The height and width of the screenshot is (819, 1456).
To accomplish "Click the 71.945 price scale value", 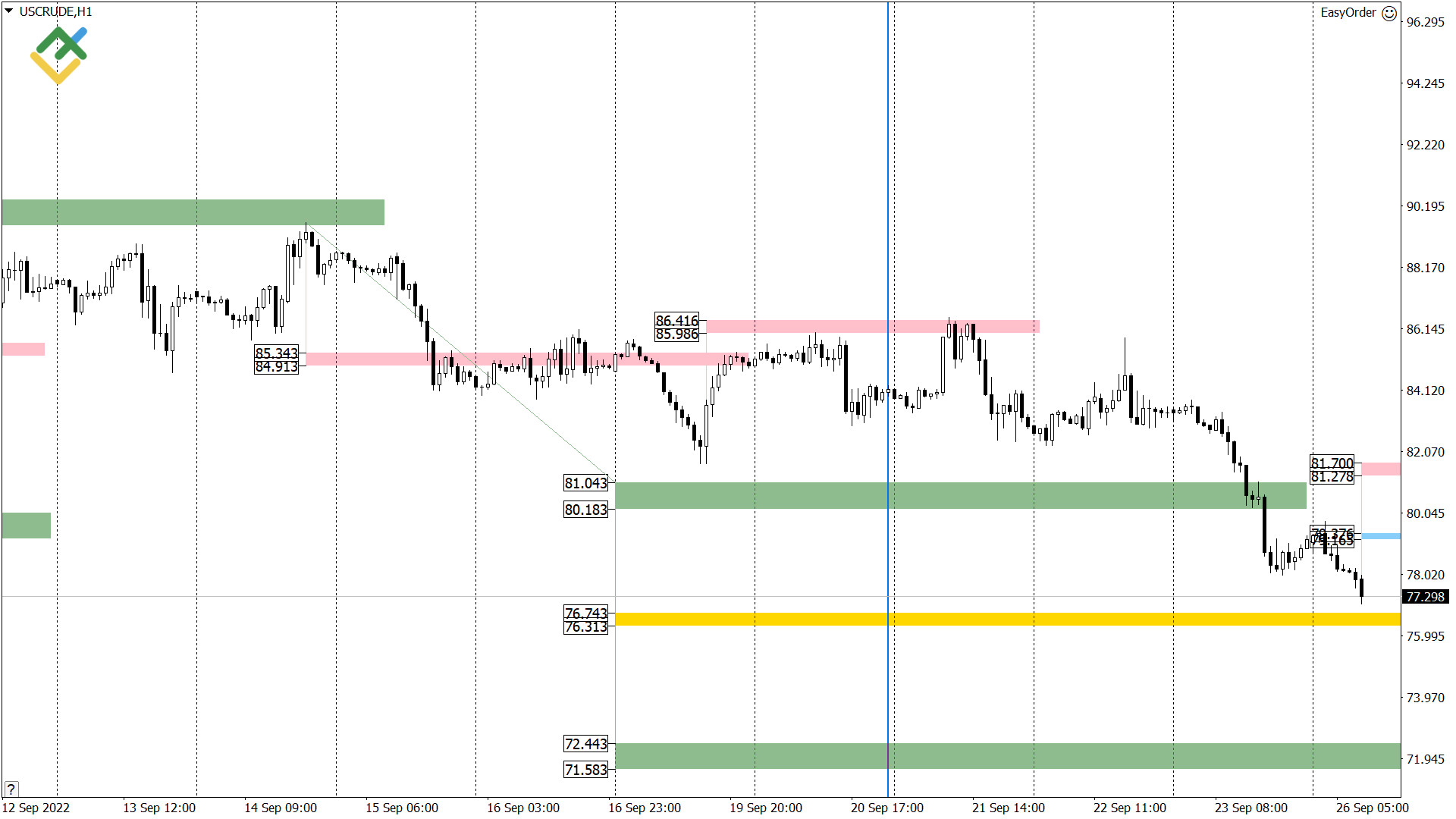I will pos(1426,759).
